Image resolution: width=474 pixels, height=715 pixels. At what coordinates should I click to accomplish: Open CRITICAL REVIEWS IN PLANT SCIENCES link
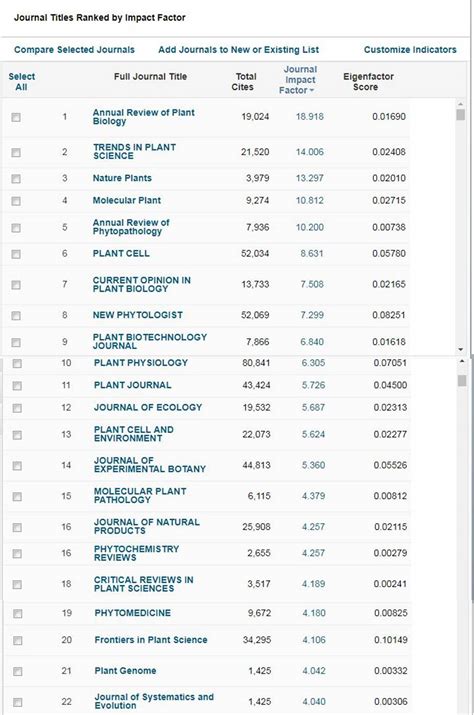pyautogui.click(x=143, y=584)
